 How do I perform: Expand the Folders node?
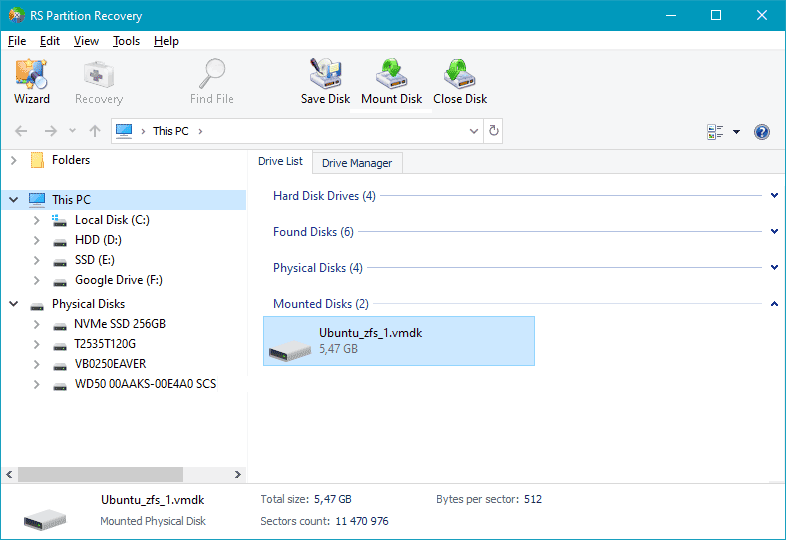tap(14, 160)
